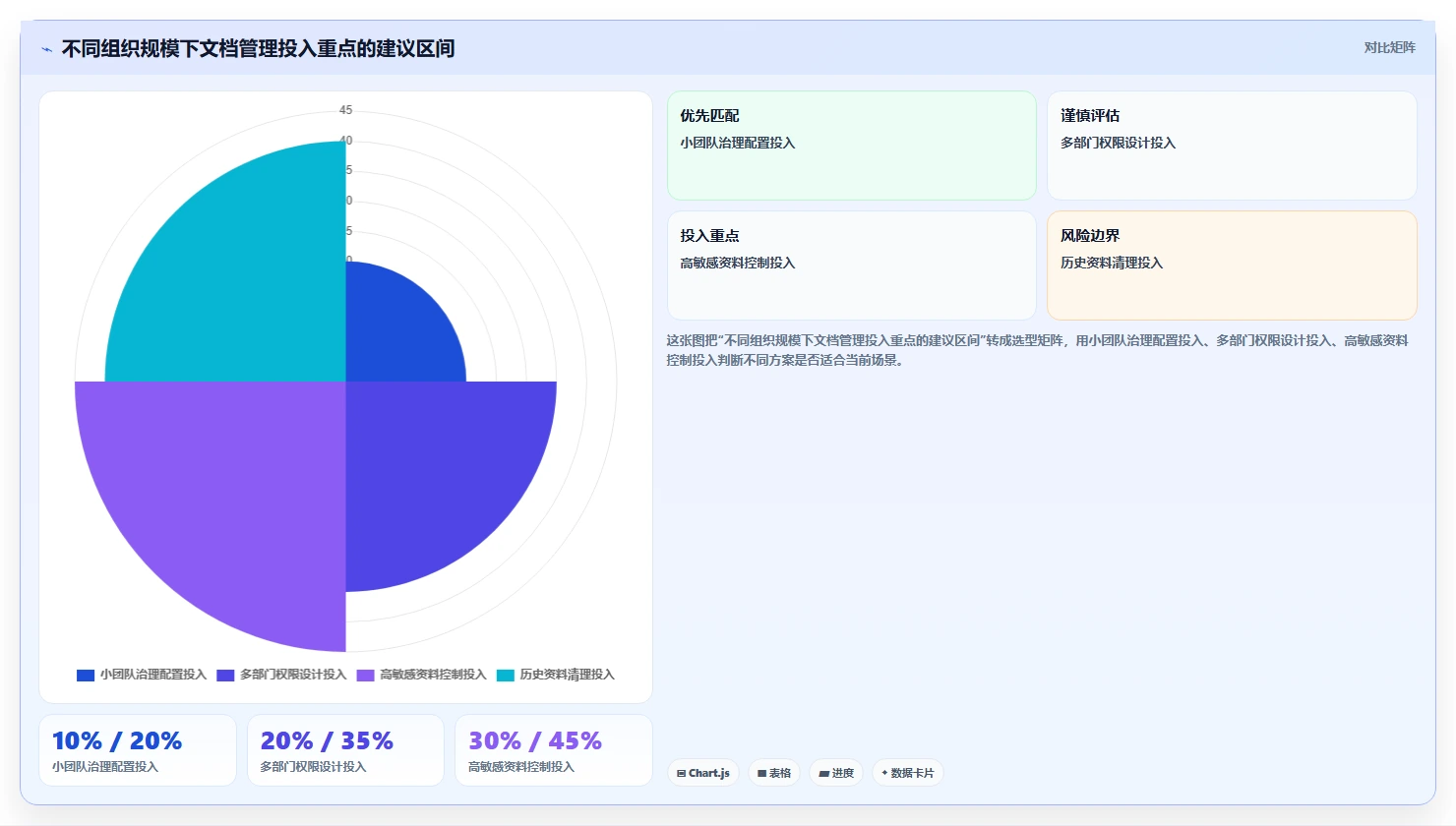The image size is (1456, 826).
Task: Click the 30% / 45% stat value
Action: [535, 740]
